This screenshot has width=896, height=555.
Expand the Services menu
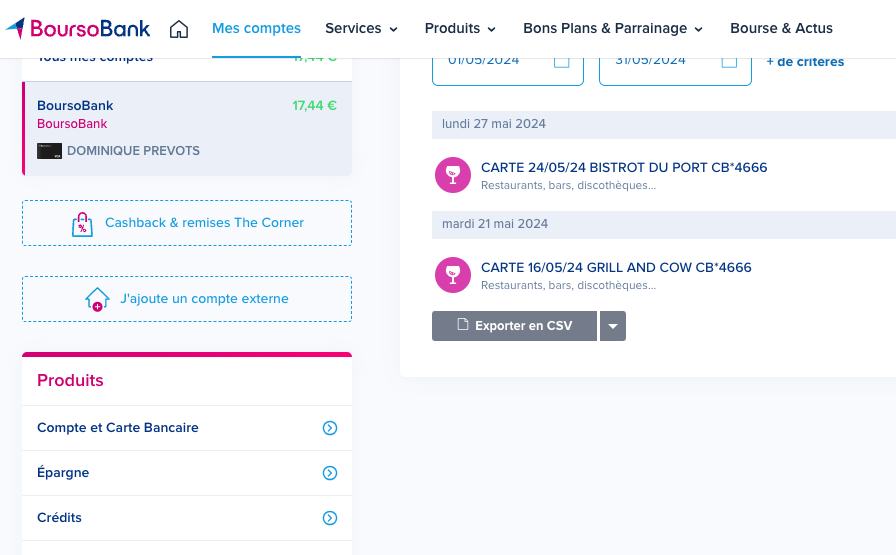click(x=361, y=28)
